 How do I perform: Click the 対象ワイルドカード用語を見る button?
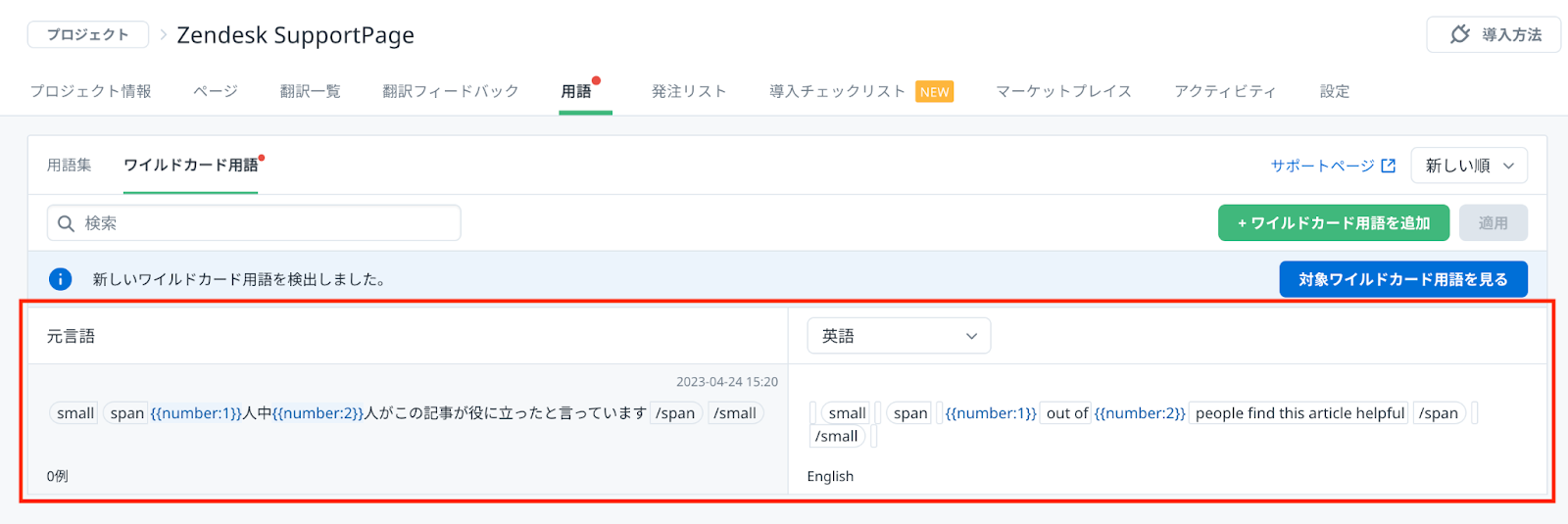(1402, 279)
